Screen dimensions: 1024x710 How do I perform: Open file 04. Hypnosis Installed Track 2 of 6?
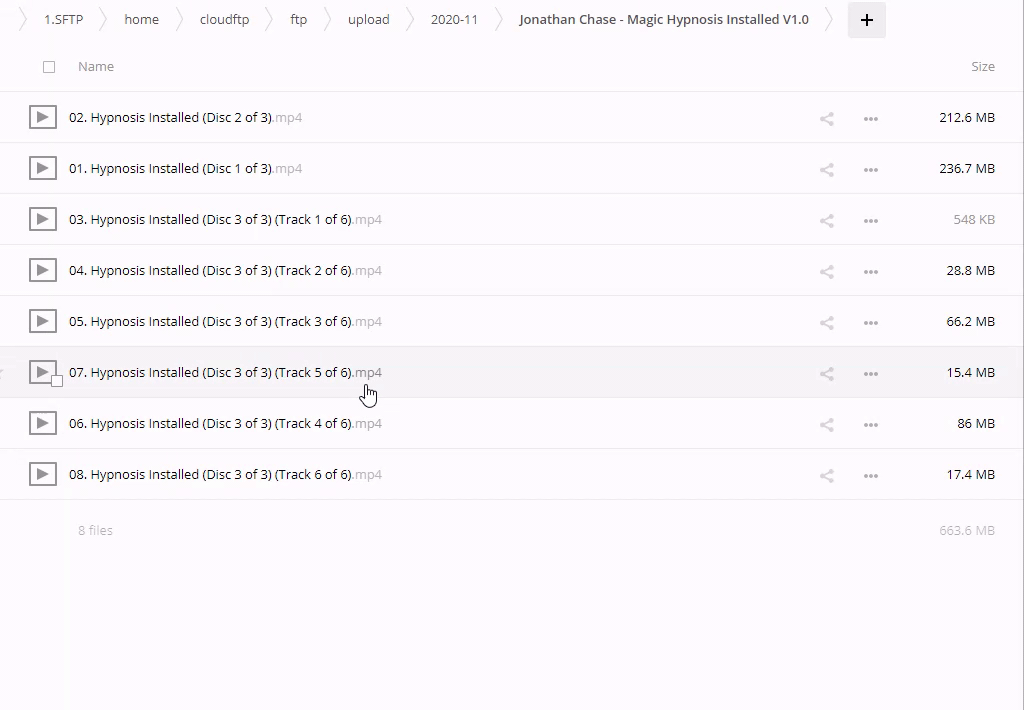click(210, 271)
